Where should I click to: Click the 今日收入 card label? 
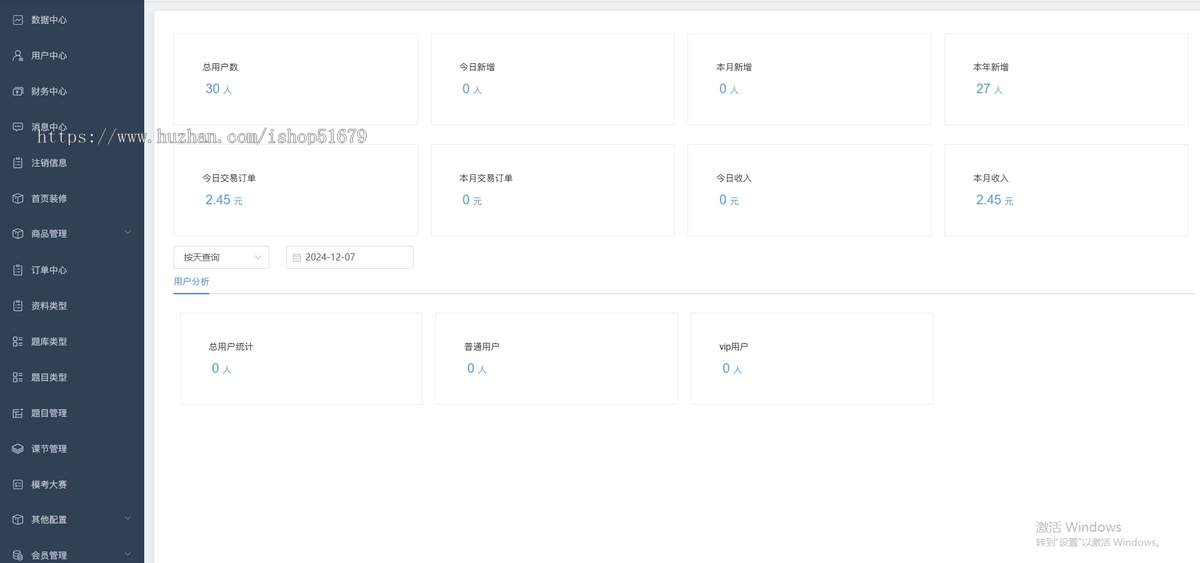point(734,178)
